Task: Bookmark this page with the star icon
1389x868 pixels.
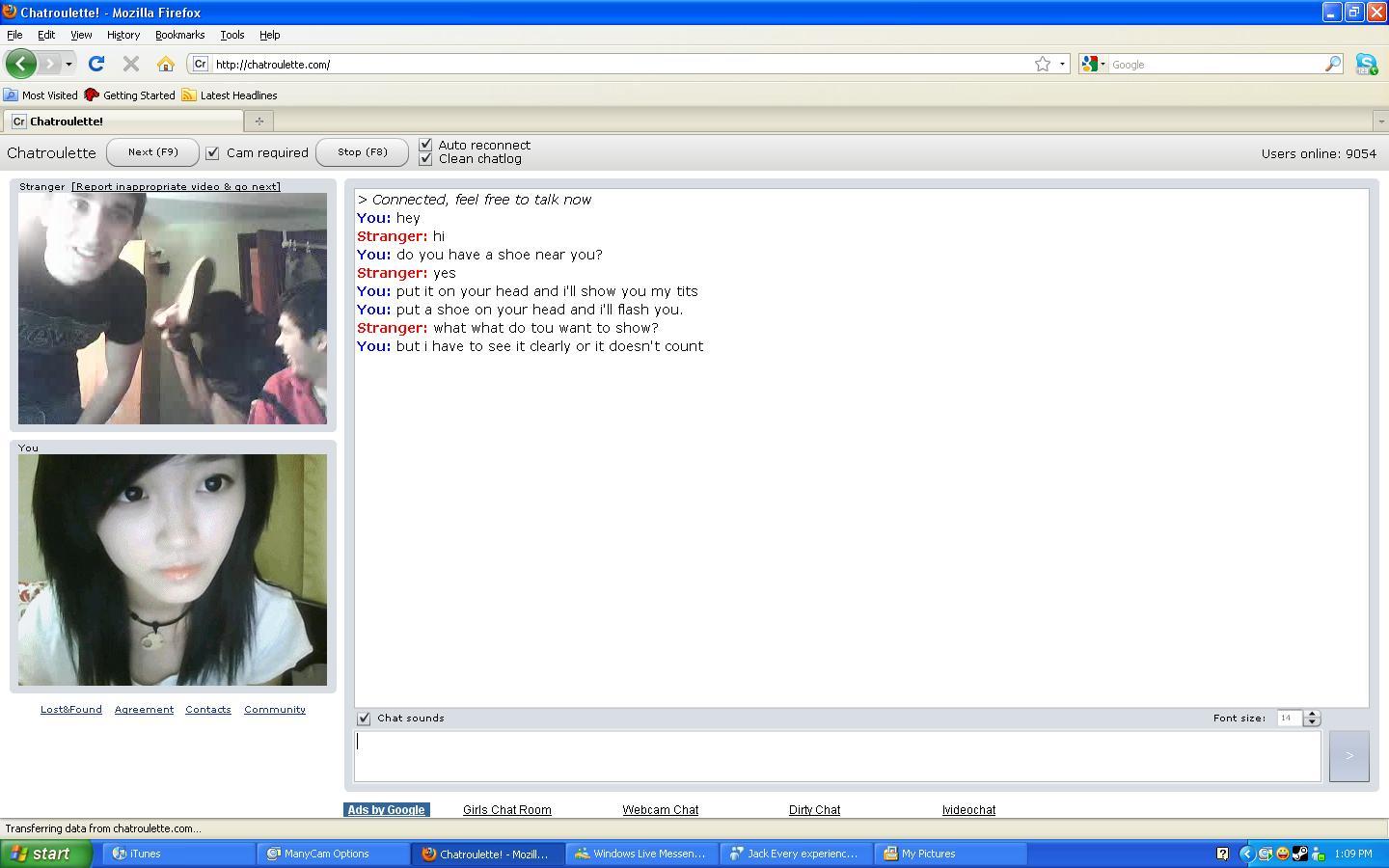Action: coord(1043,64)
